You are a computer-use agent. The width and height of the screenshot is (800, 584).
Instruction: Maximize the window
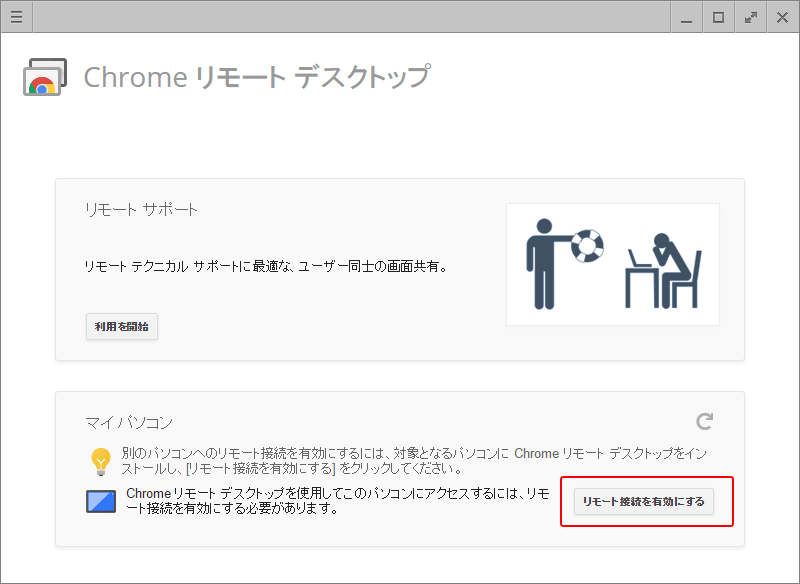(718, 17)
